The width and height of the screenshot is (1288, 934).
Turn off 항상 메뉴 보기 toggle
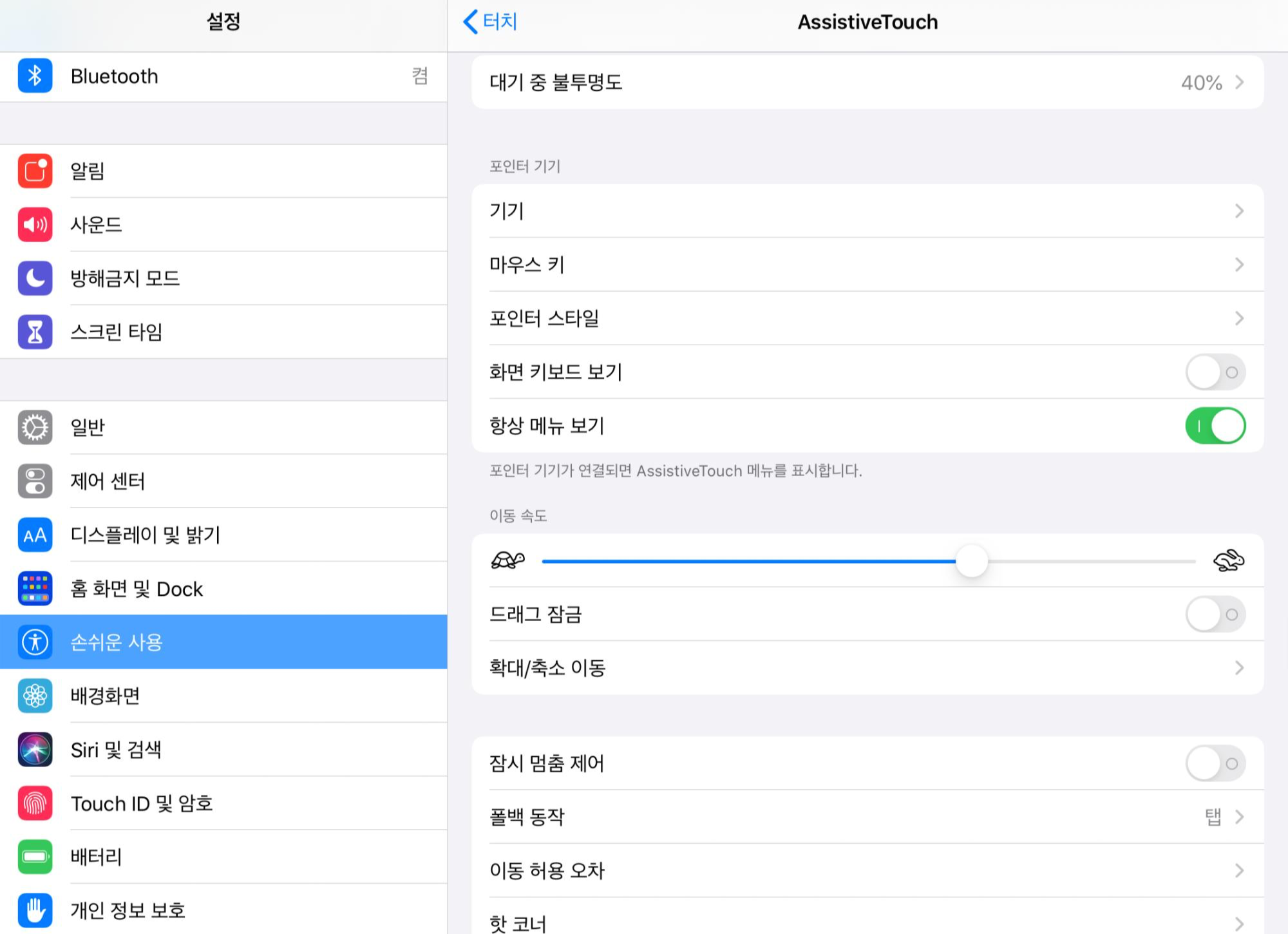click(1215, 426)
